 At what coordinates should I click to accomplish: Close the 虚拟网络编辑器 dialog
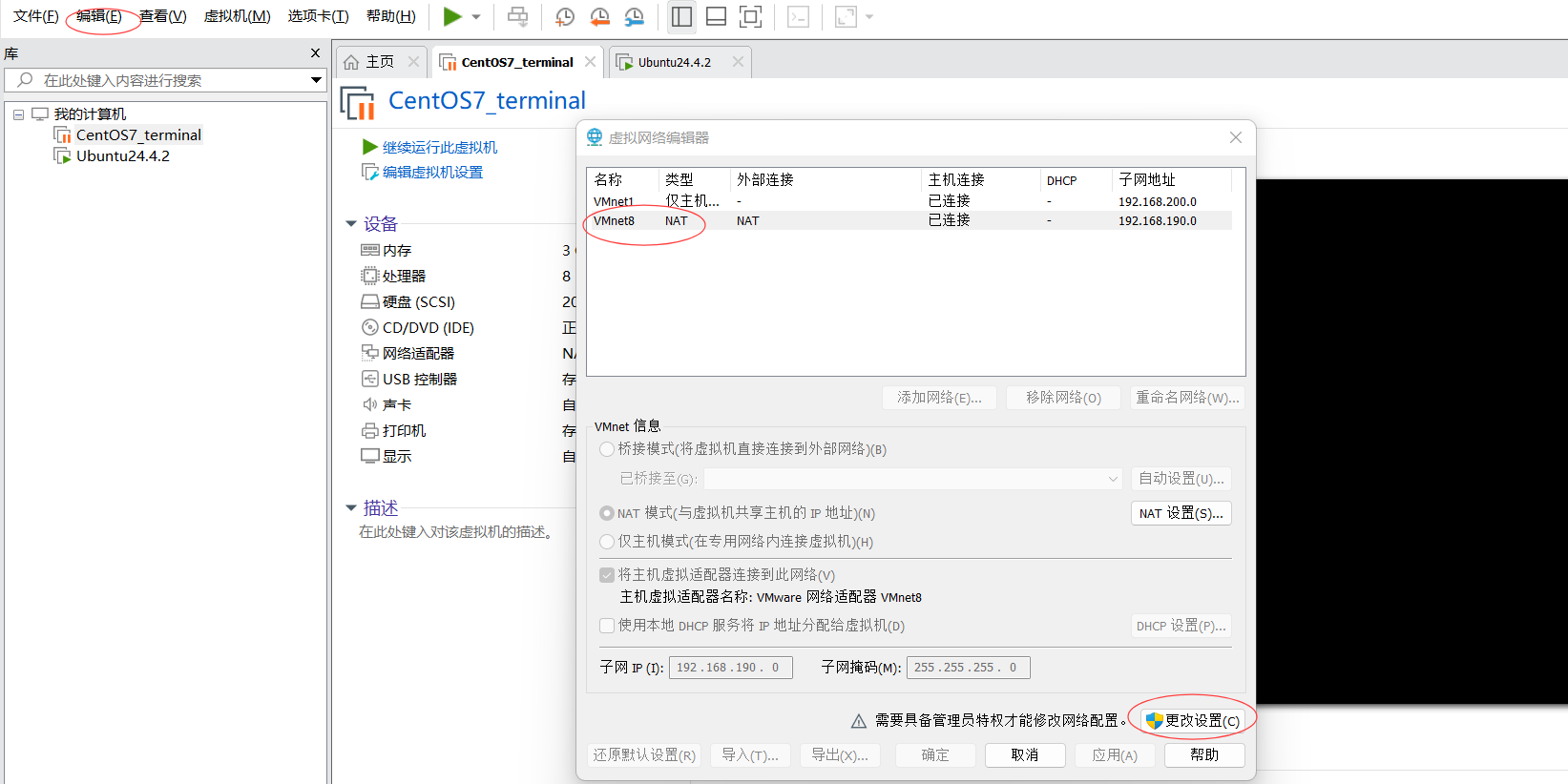[1236, 137]
